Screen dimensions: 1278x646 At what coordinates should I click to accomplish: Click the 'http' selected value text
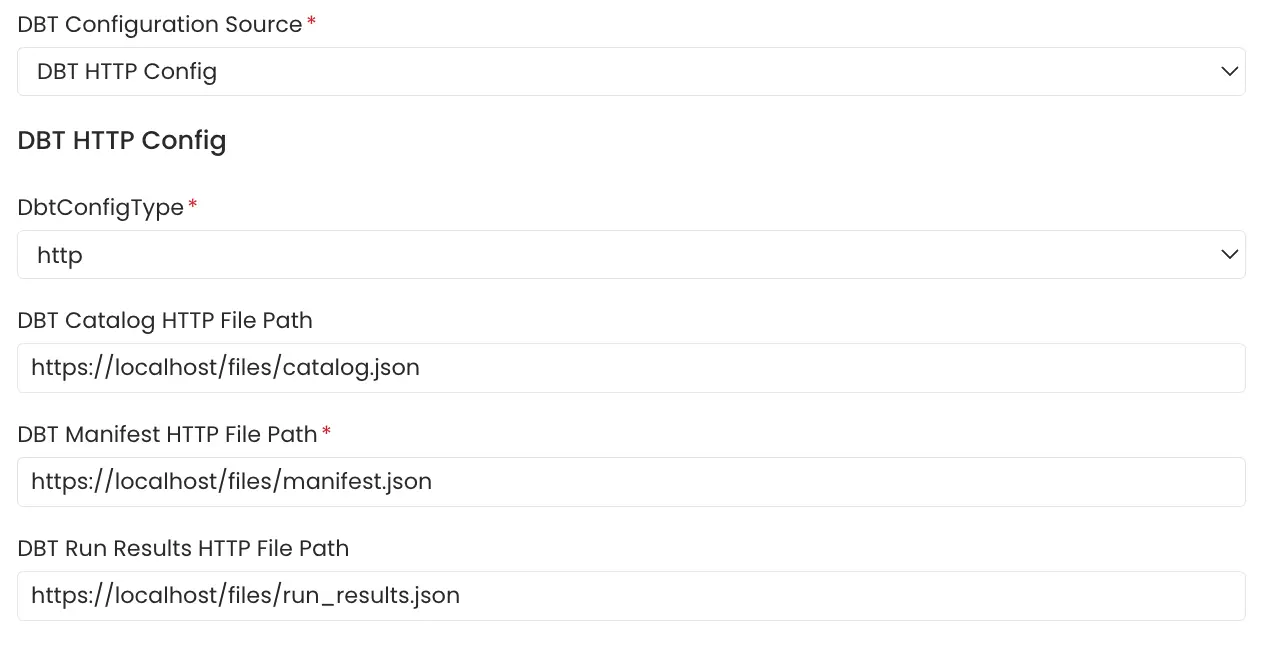pos(60,256)
